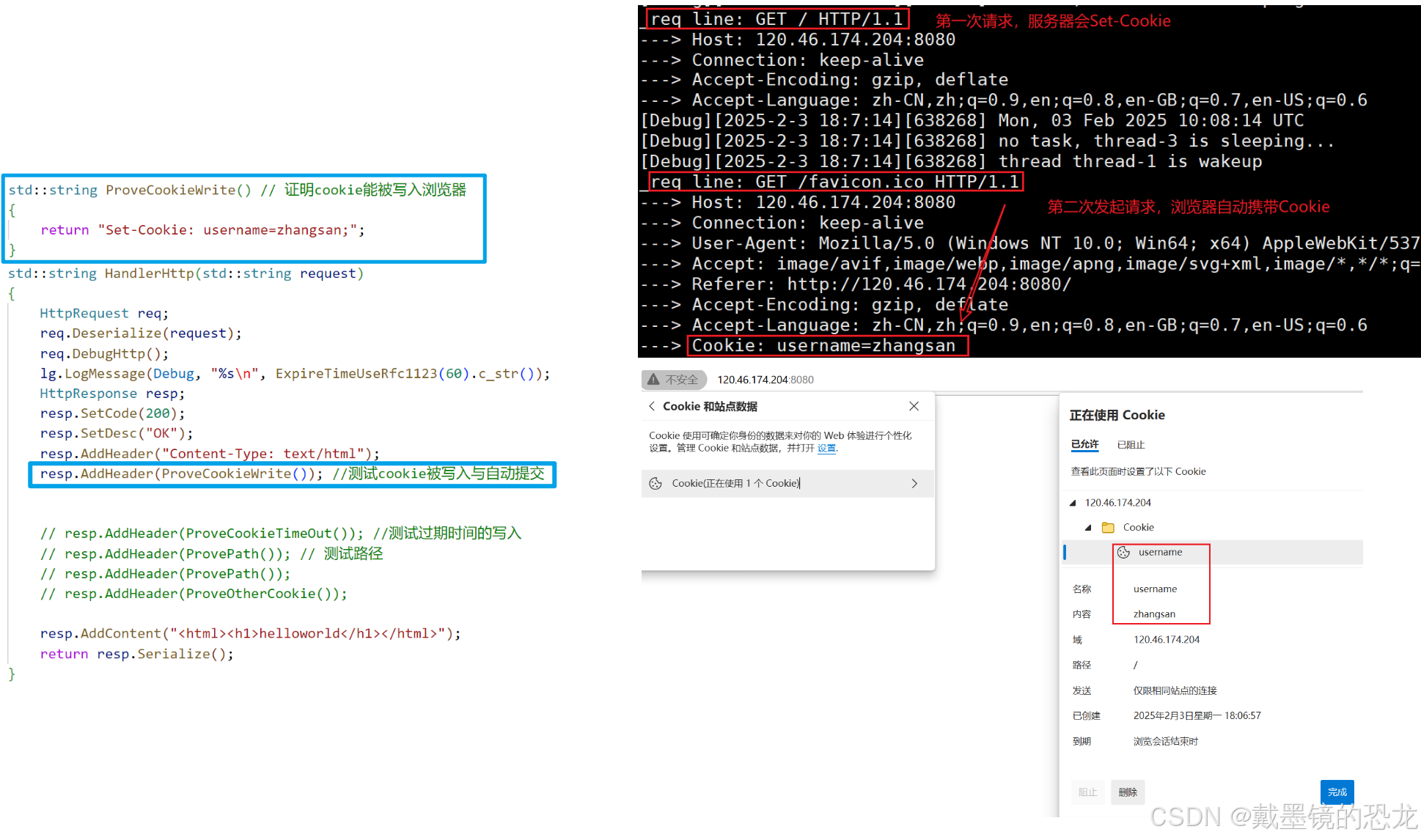The height and width of the screenshot is (840, 1421).
Task: Click terminal Referer: http://120.46.174.204:8080/ line
Action: click(x=856, y=284)
